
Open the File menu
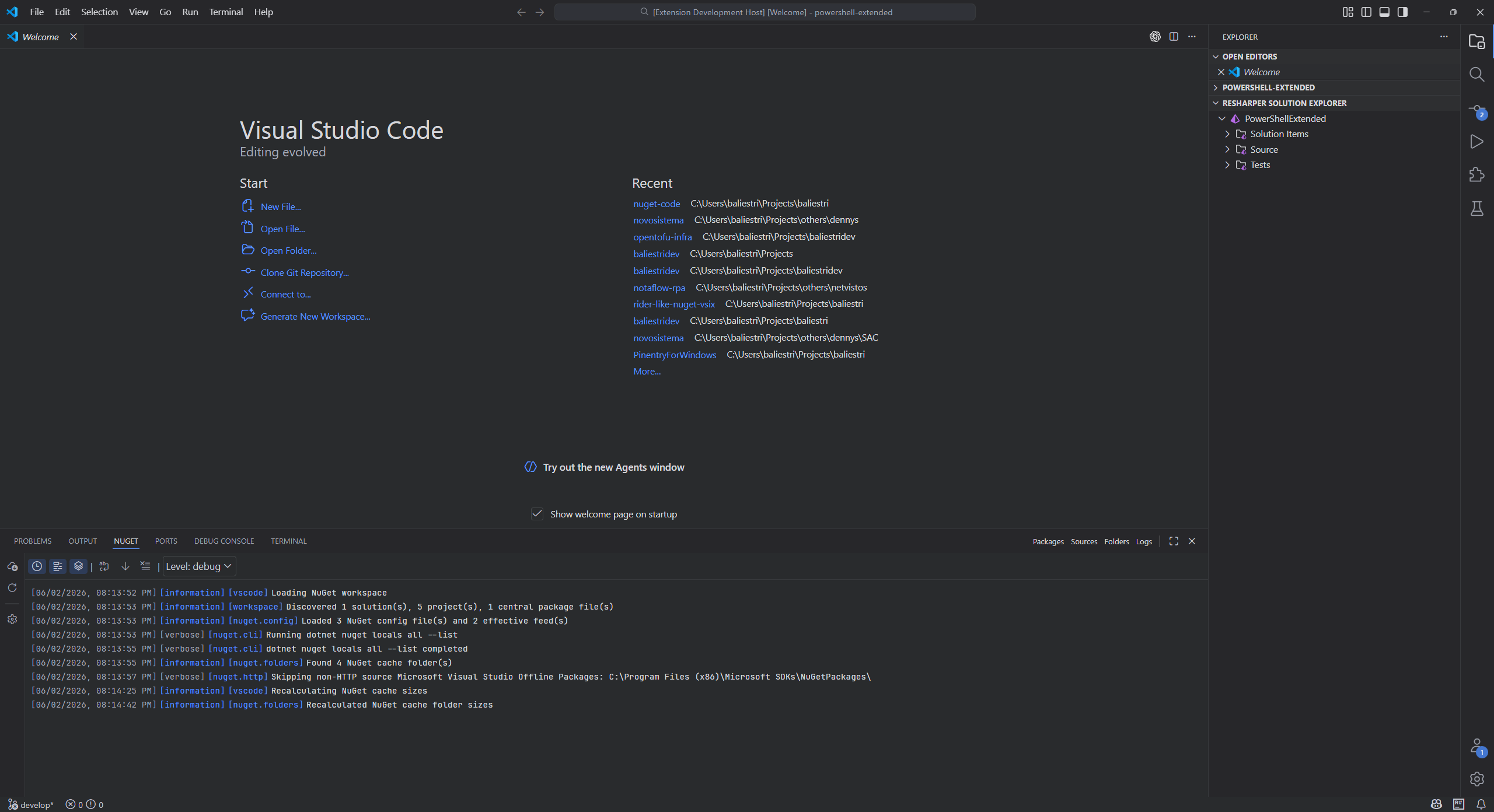37,12
